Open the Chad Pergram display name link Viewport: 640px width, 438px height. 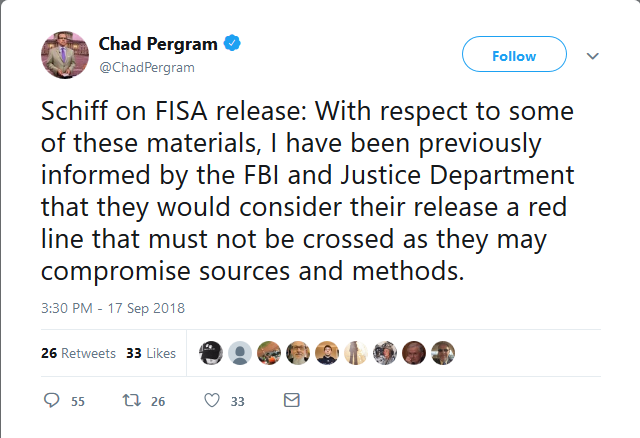point(158,44)
